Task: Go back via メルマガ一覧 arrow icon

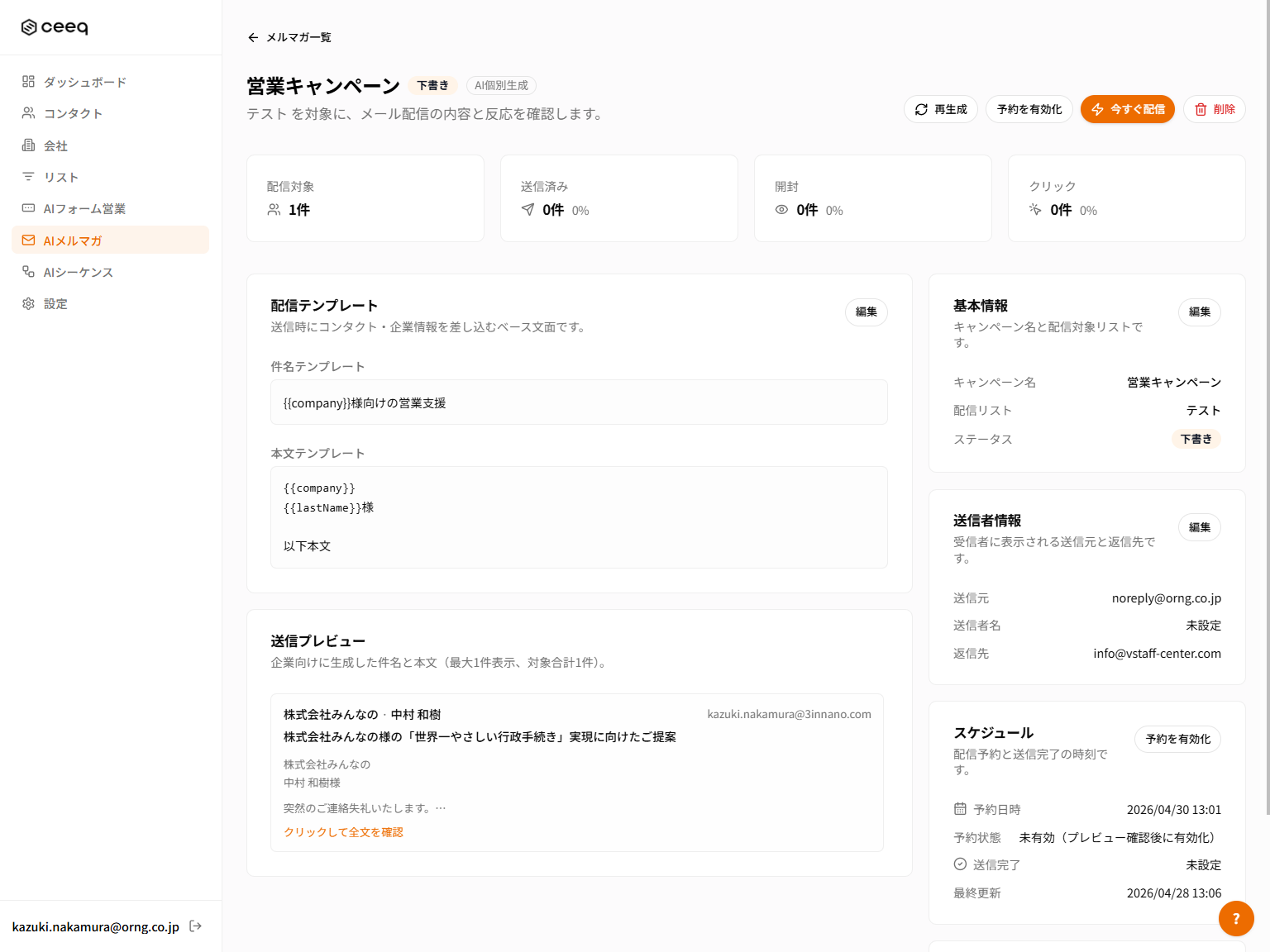Action: click(253, 37)
